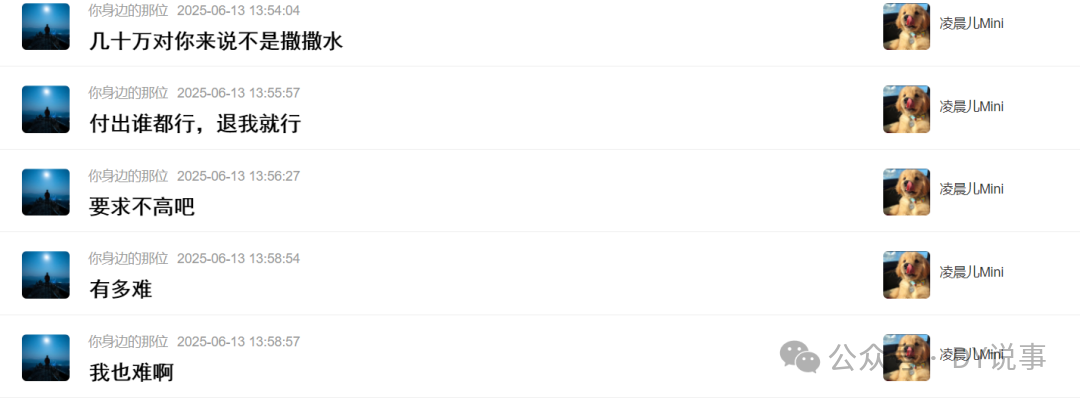
Task: Select the message text 有多难
Action: tap(121, 289)
